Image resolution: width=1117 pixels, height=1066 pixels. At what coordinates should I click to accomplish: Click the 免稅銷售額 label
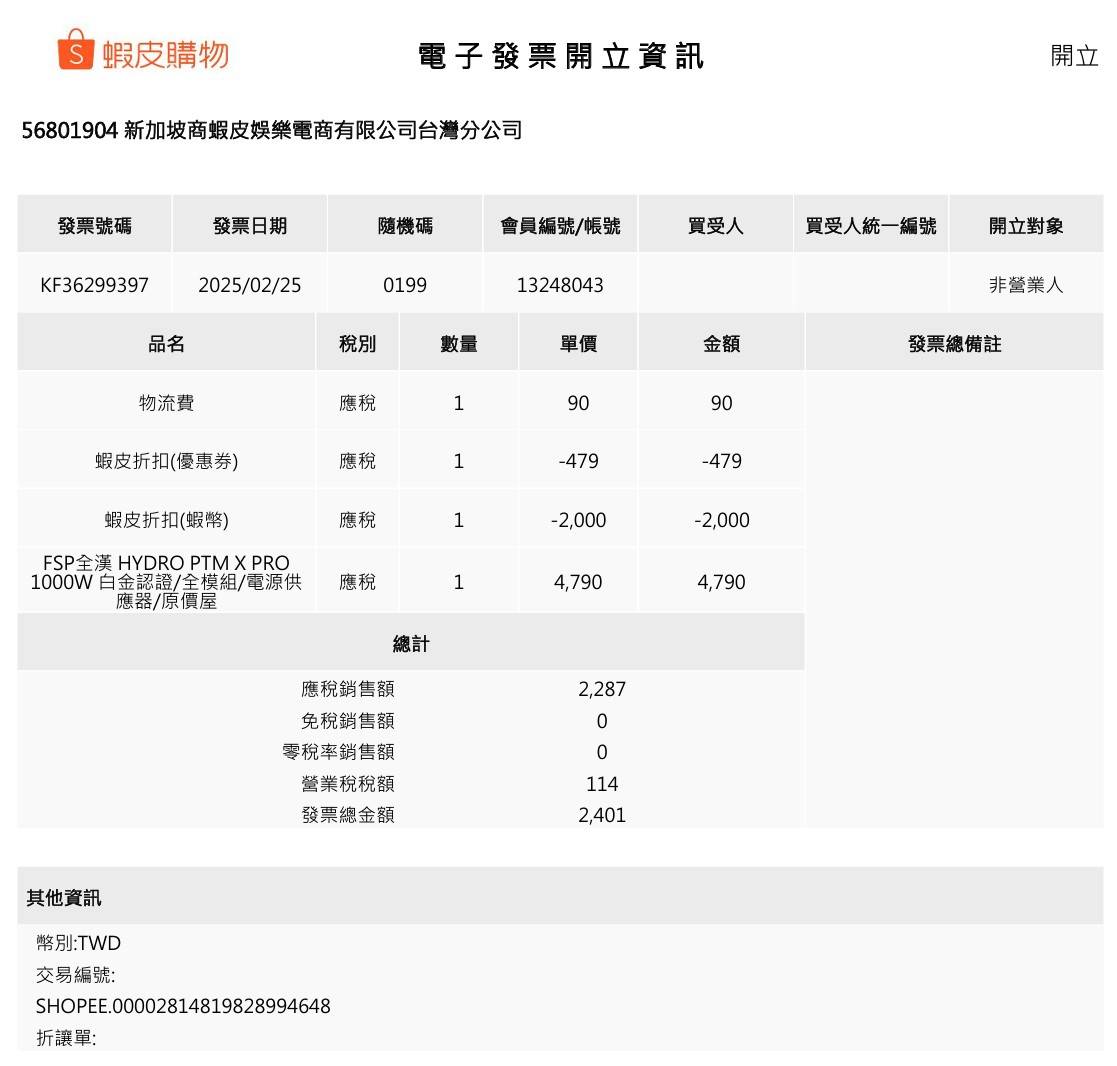click(x=348, y=721)
